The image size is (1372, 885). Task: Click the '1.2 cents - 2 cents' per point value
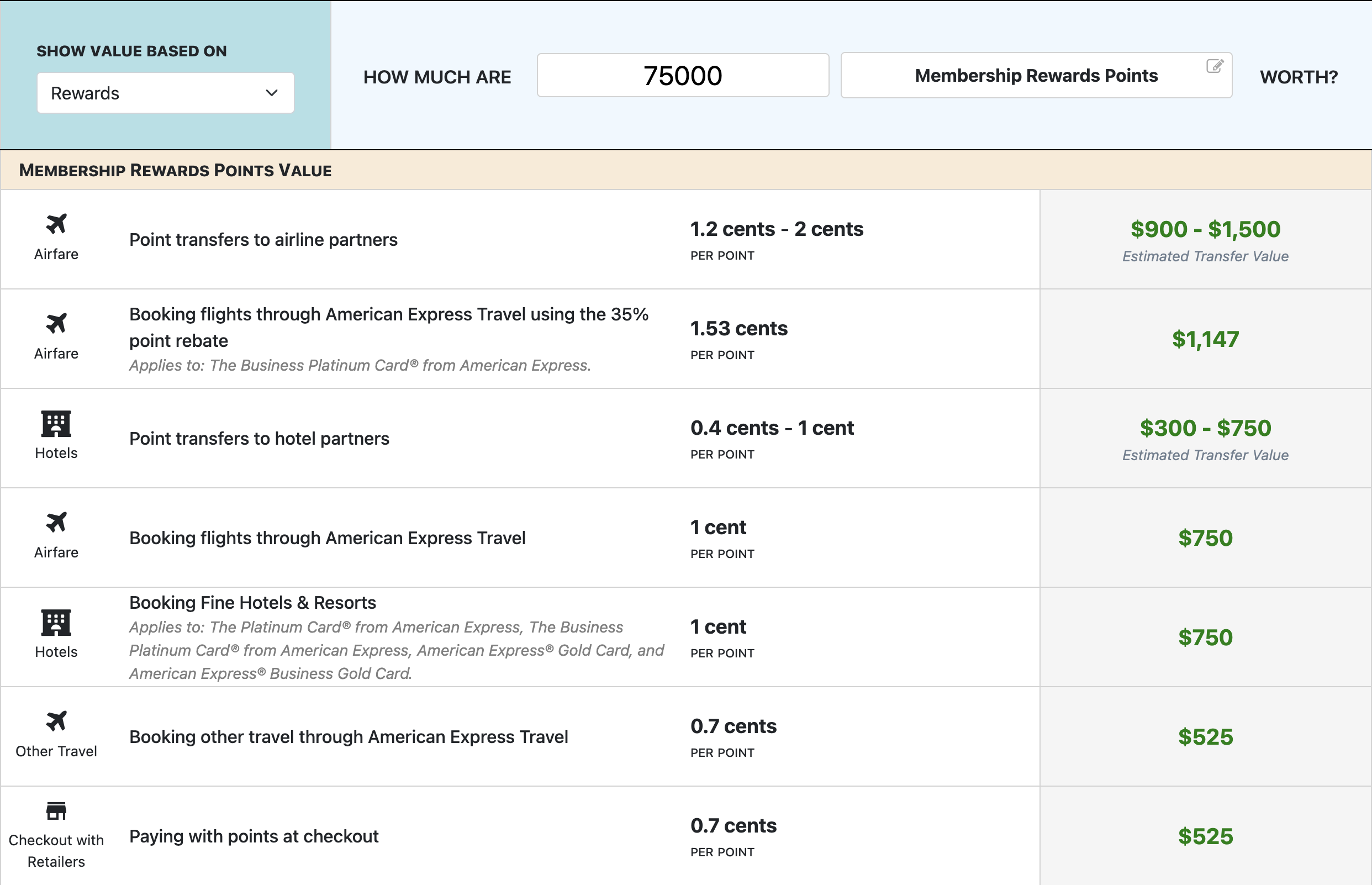(x=777, y=229)
